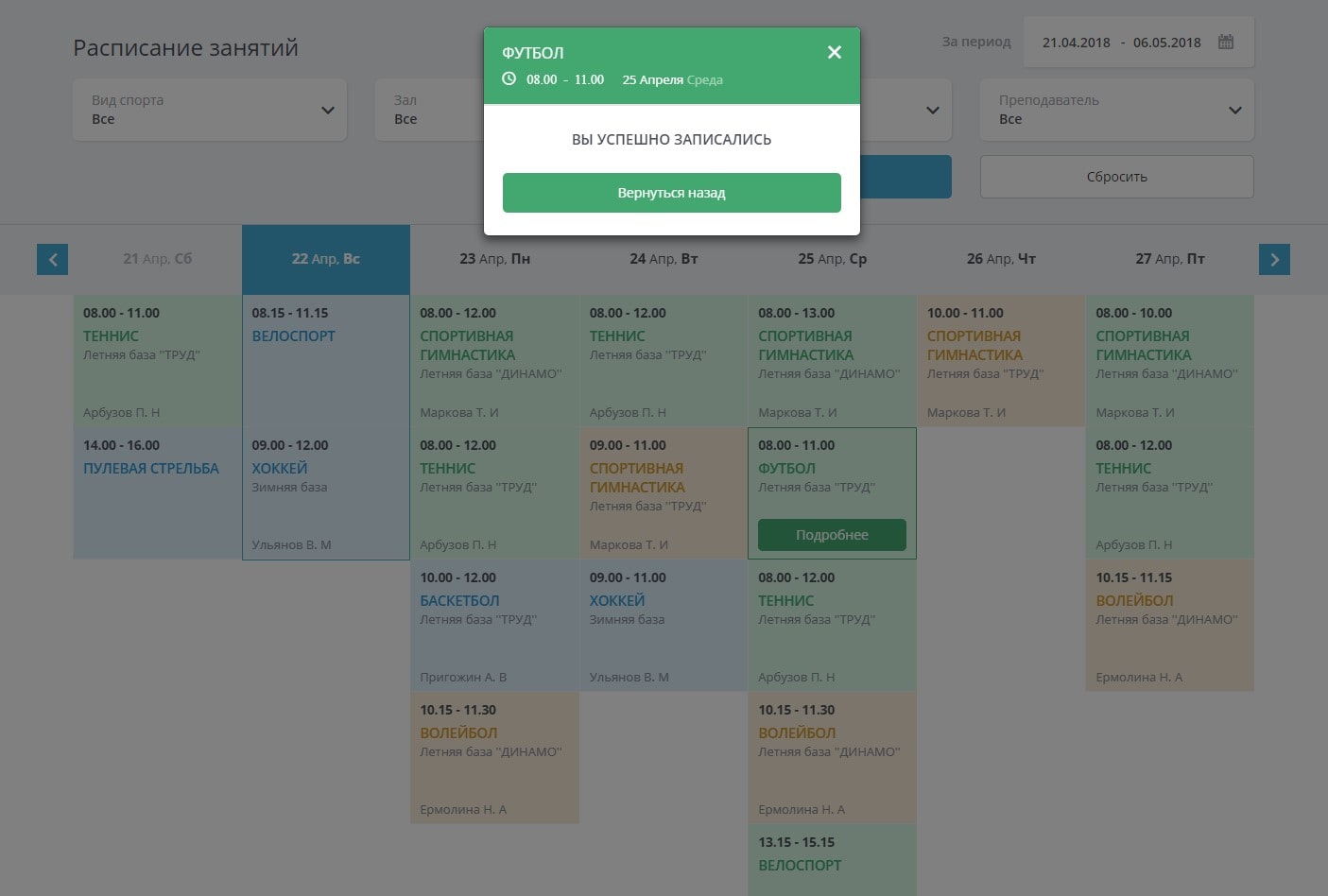The image size is (1328, 896).
Task: Select the 22 Апр, Вс day tab
Action: point(326,259)
